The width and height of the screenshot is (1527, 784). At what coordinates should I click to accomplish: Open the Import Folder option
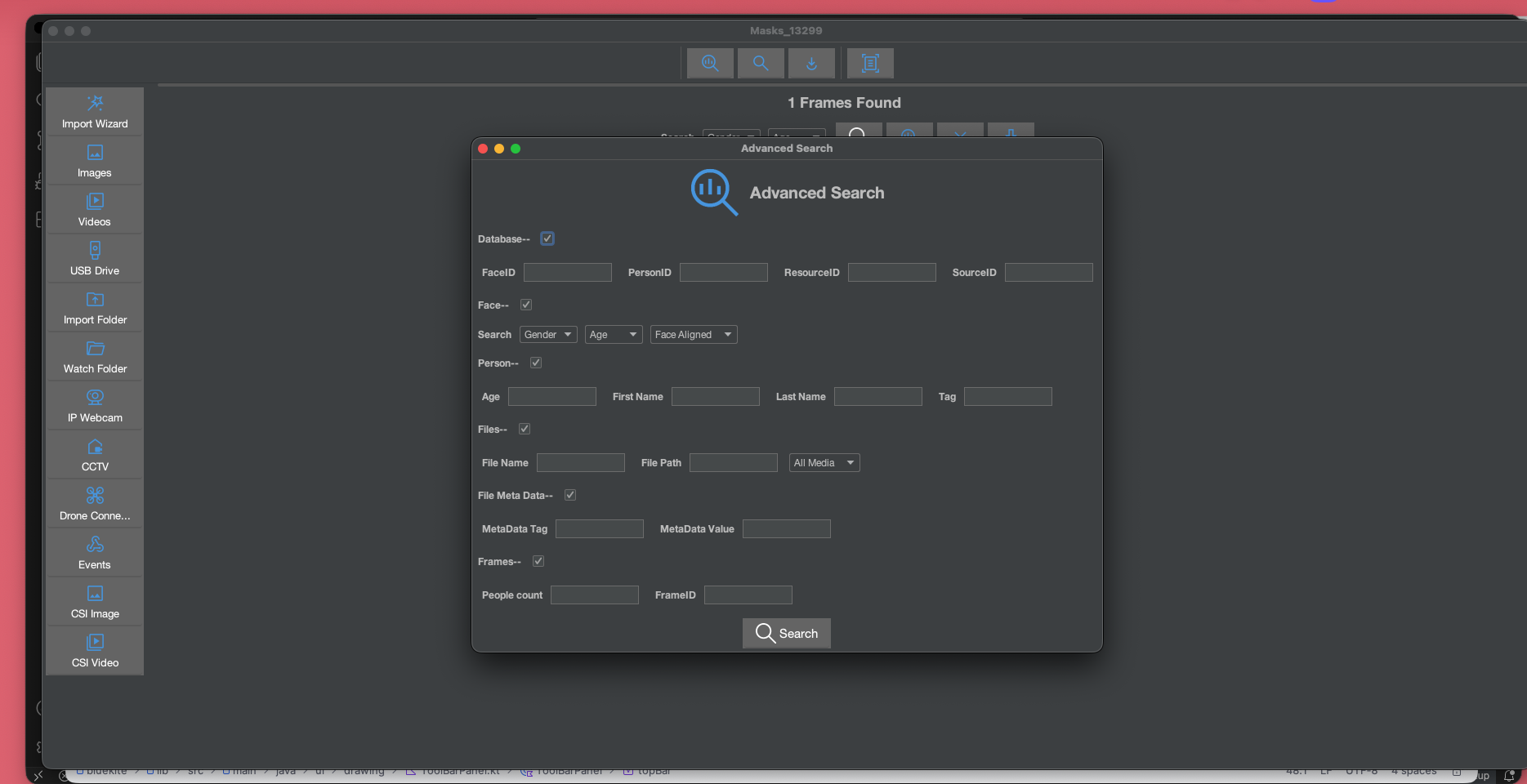[x=95, y=308]
